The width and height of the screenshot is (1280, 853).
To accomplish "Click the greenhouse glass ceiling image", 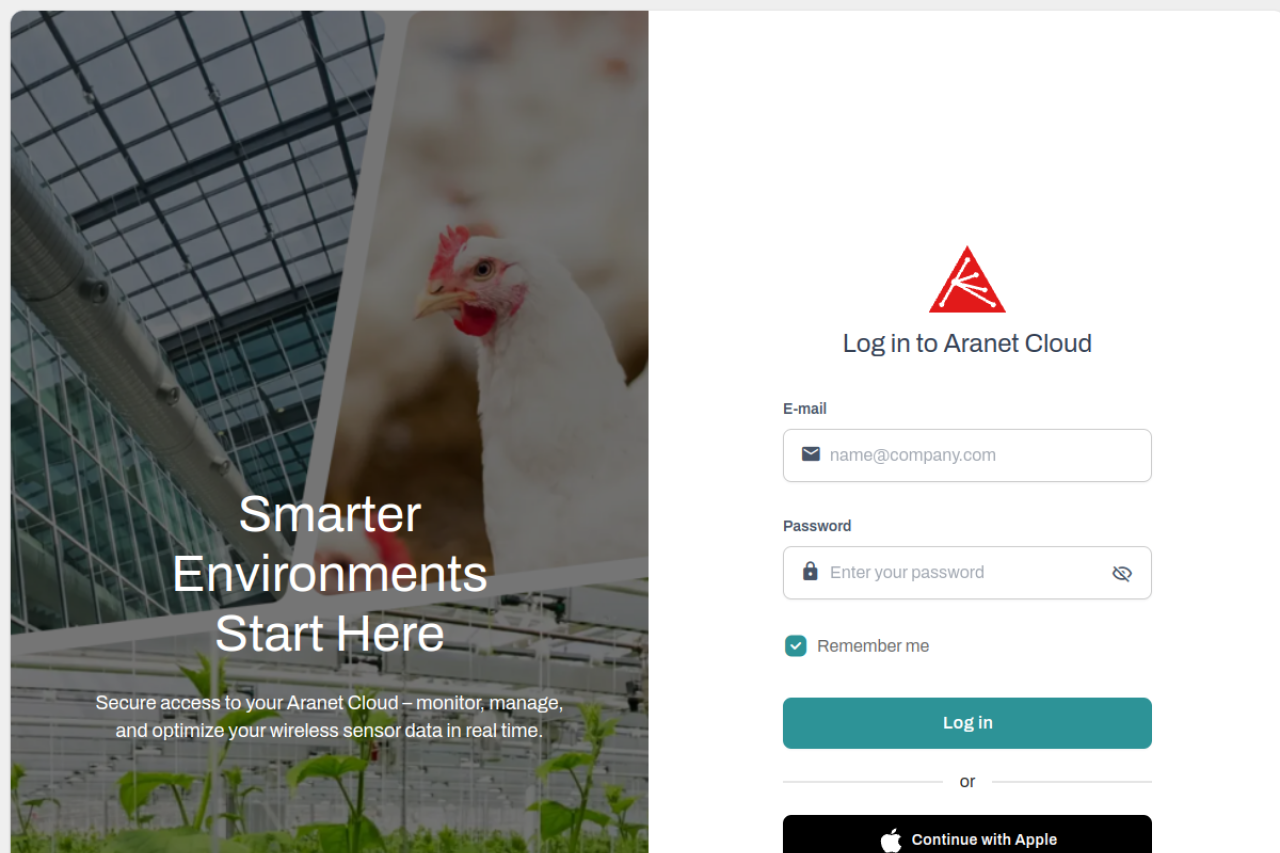I will click(190, 150).
